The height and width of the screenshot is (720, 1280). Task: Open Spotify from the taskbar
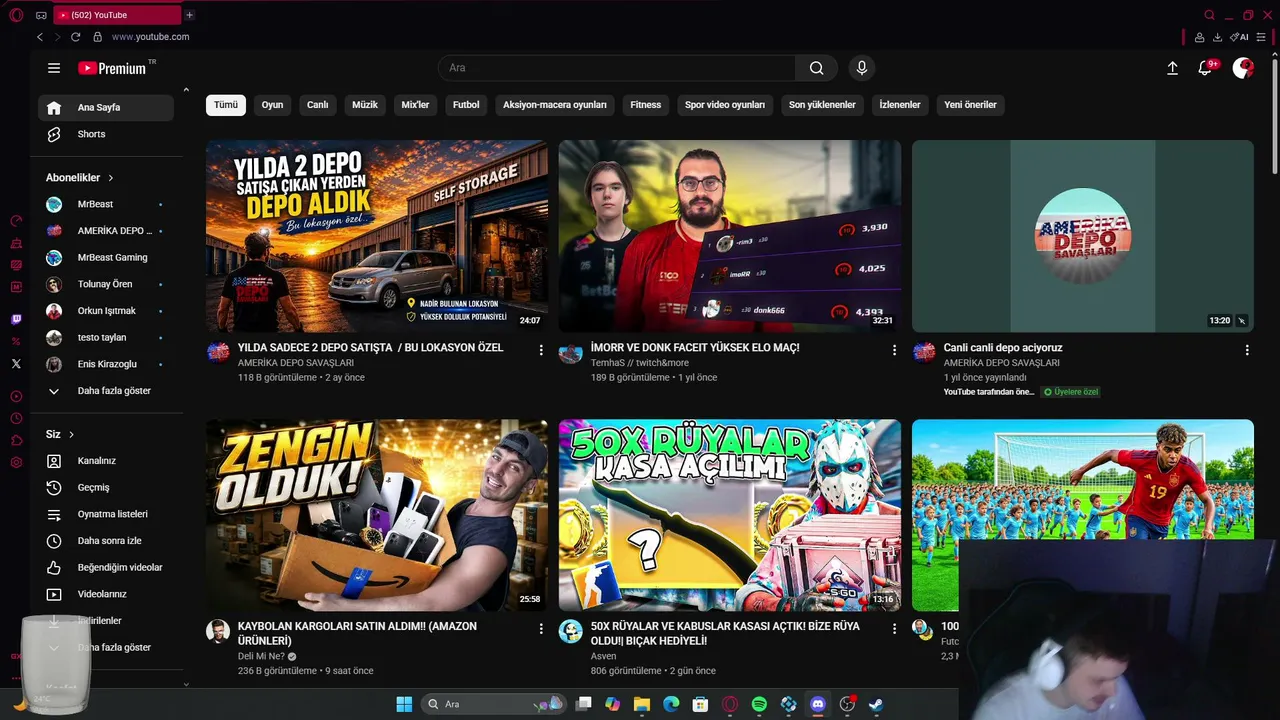click(x=759, y=704)
